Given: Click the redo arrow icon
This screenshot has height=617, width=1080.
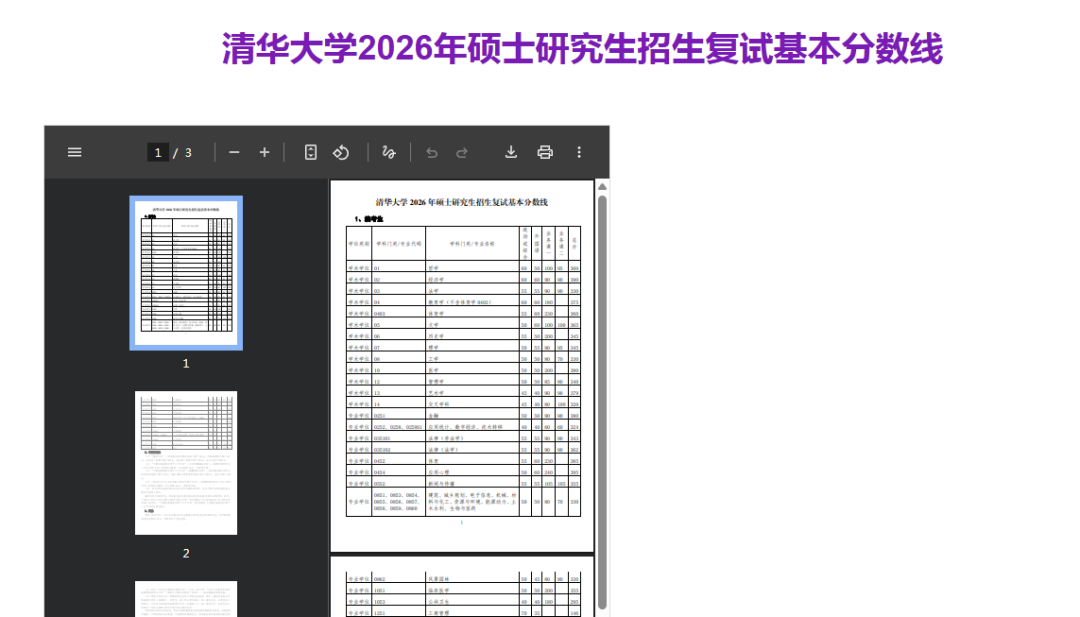Looking at the screenshot, I should [462, 152].
